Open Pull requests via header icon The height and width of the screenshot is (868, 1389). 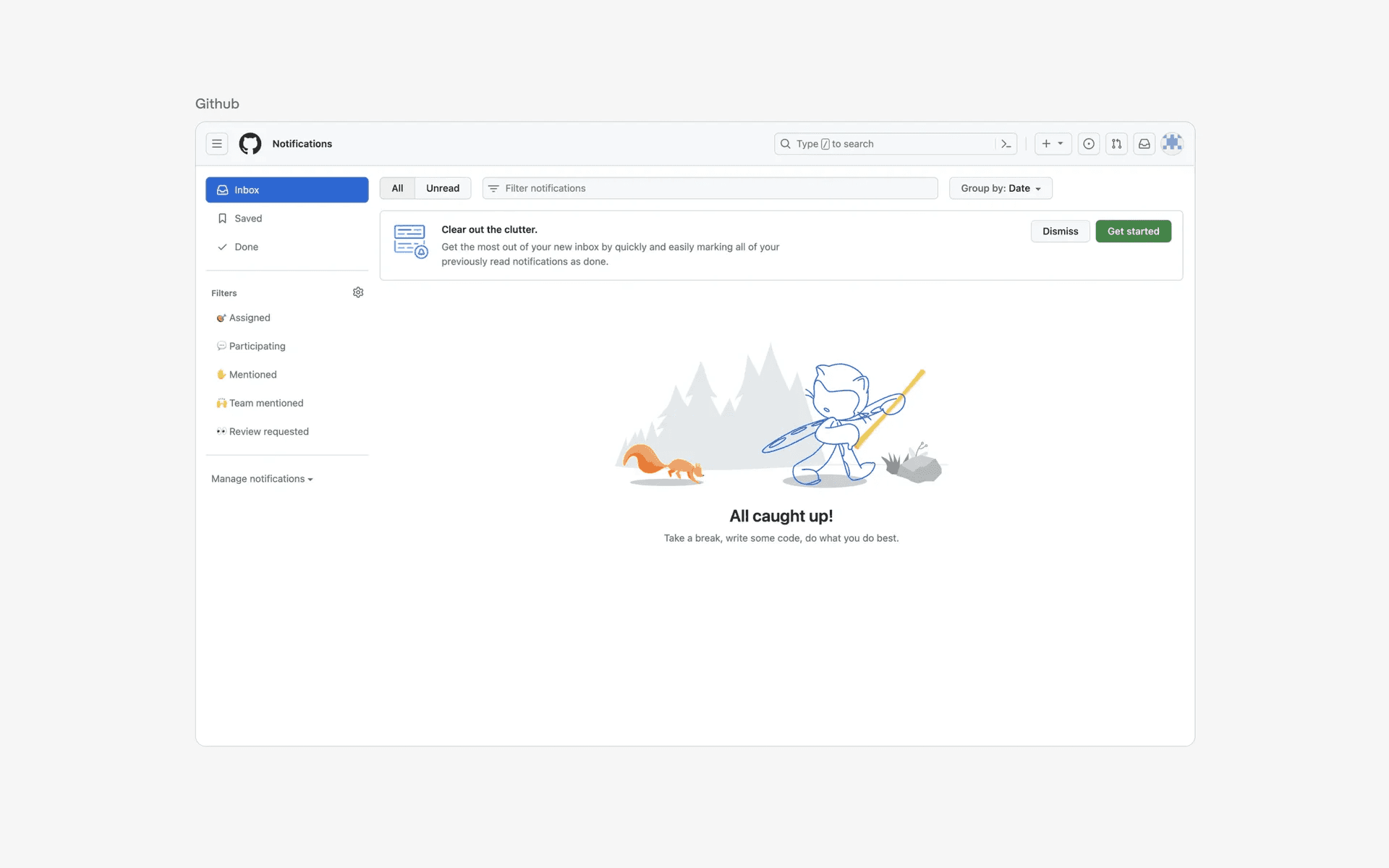point(1116,144)
